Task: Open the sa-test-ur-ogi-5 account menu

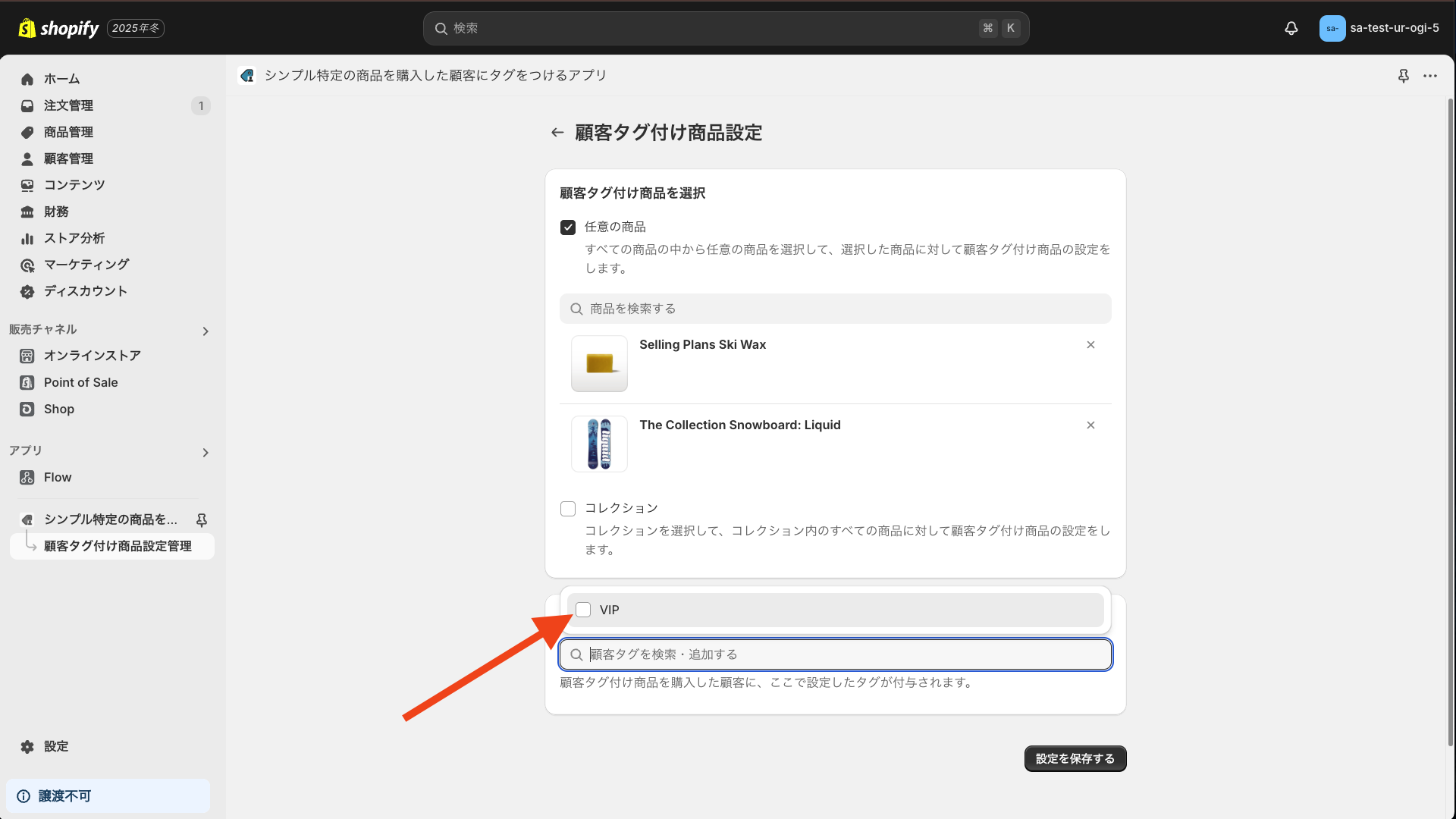Action: tap(1379, 28)
